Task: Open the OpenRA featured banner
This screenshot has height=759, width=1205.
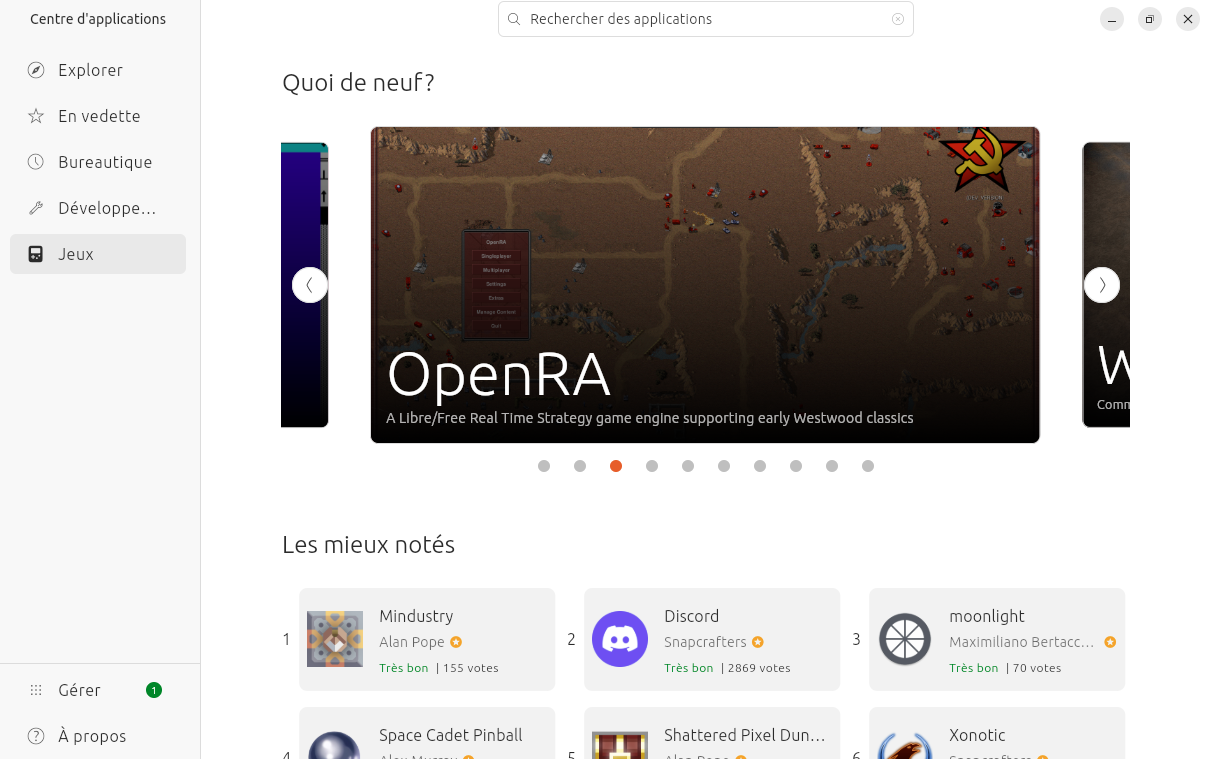Action: coord(705,285)
